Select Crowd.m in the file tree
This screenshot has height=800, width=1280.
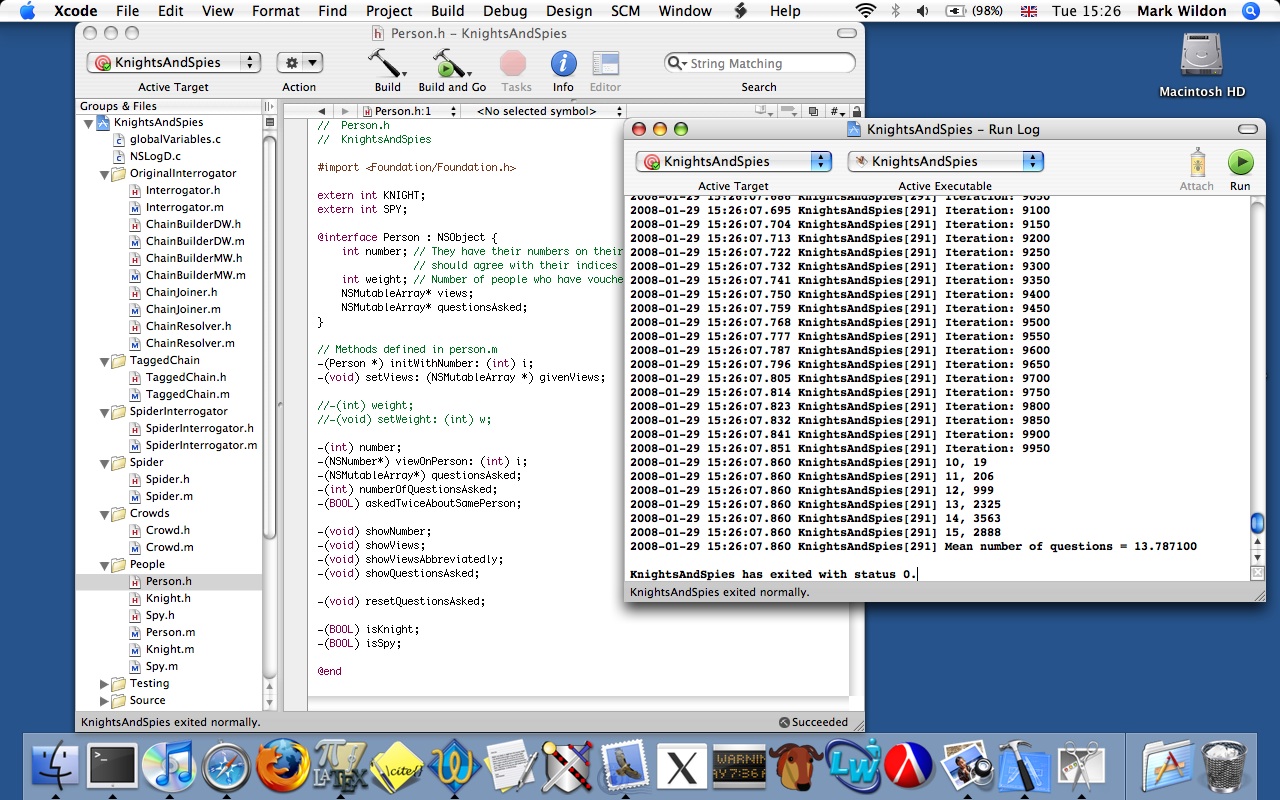point(170,547)
